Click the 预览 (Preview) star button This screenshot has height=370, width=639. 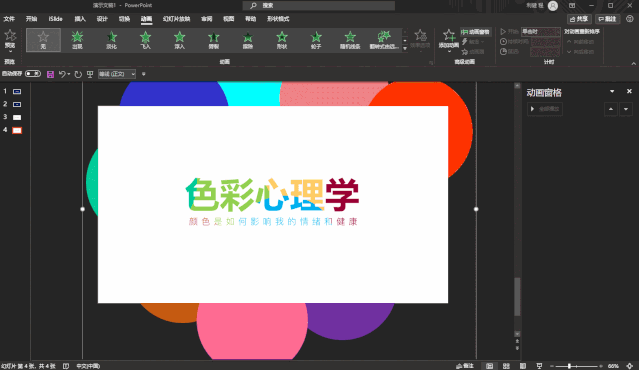(x=10, y=40)
